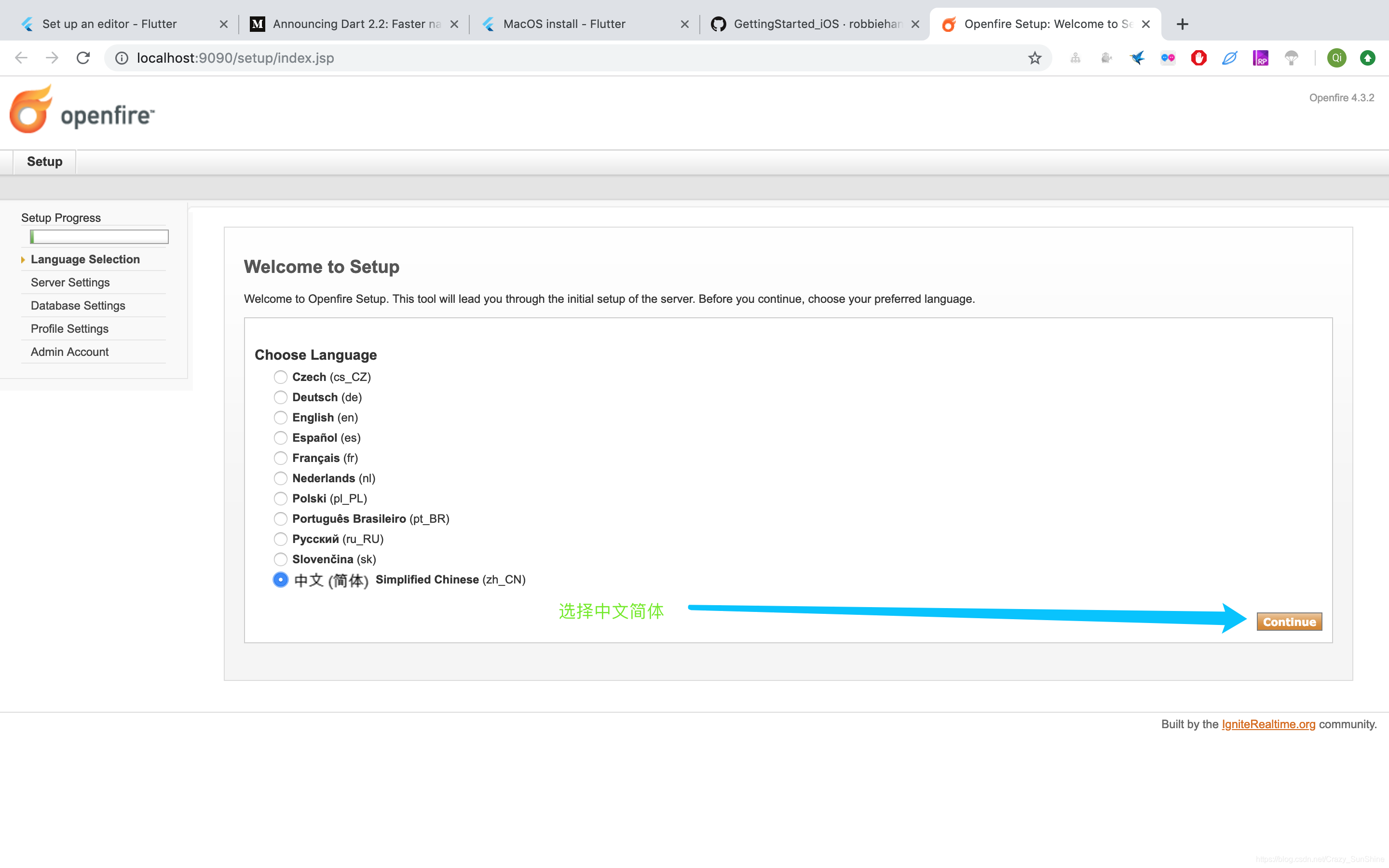Bookmark this page with the star icon

1035,58
